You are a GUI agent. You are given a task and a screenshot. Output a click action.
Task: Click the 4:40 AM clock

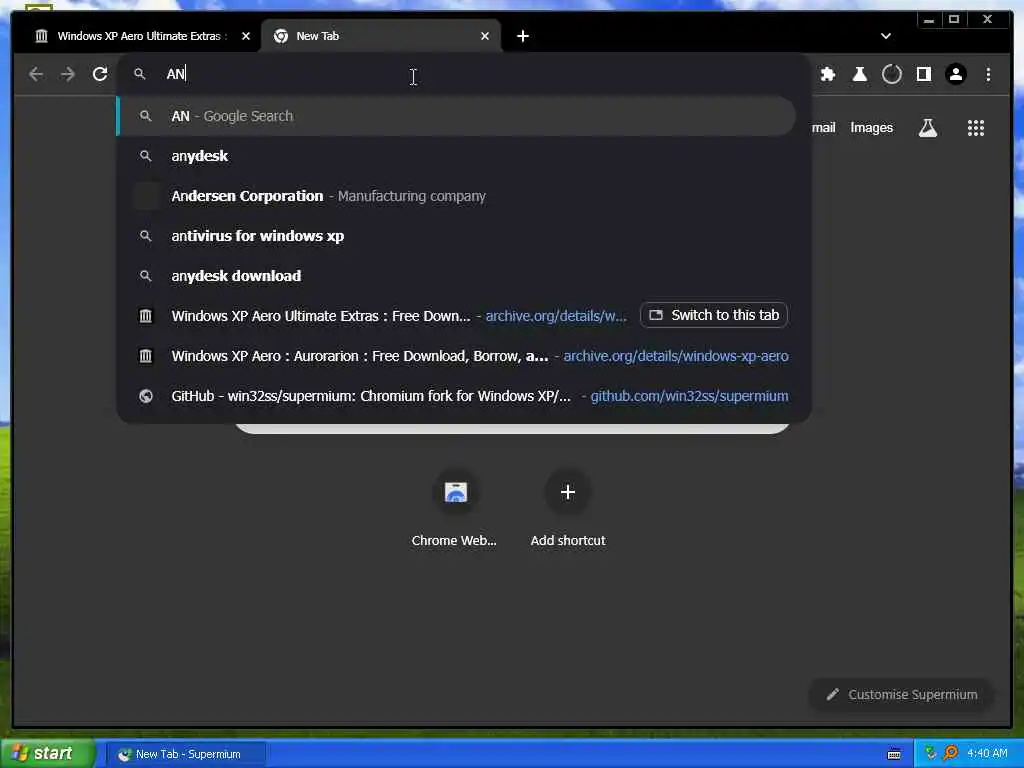click(x=987, y=754)
